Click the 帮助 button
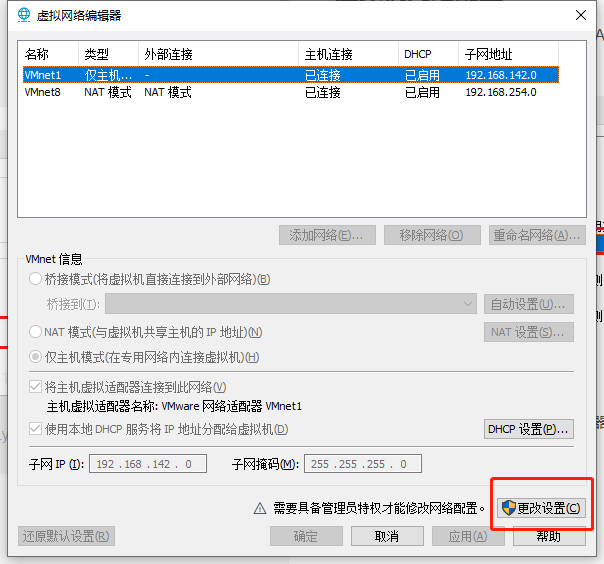The height and width of the screenshot is (564, 604). [x=549, y=536]
